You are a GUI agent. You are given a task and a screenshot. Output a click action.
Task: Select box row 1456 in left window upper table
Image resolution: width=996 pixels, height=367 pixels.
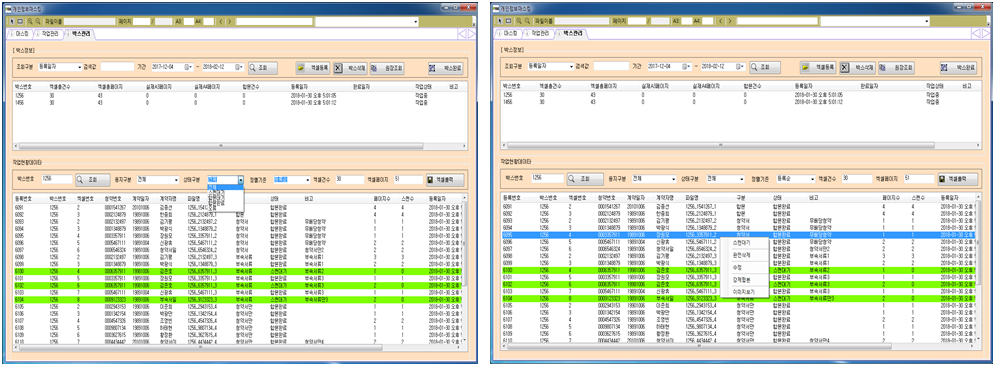pos(239,102)
